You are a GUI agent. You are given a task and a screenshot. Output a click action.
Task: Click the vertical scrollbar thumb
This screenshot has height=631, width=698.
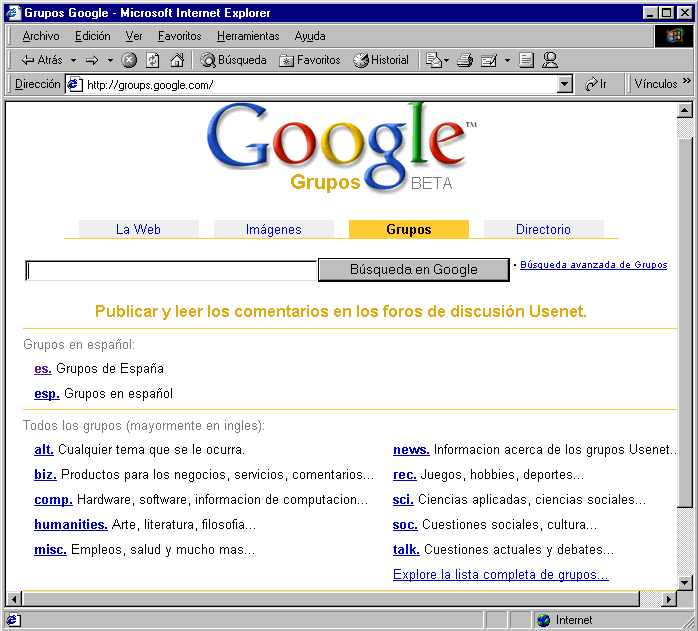point(685,321)
